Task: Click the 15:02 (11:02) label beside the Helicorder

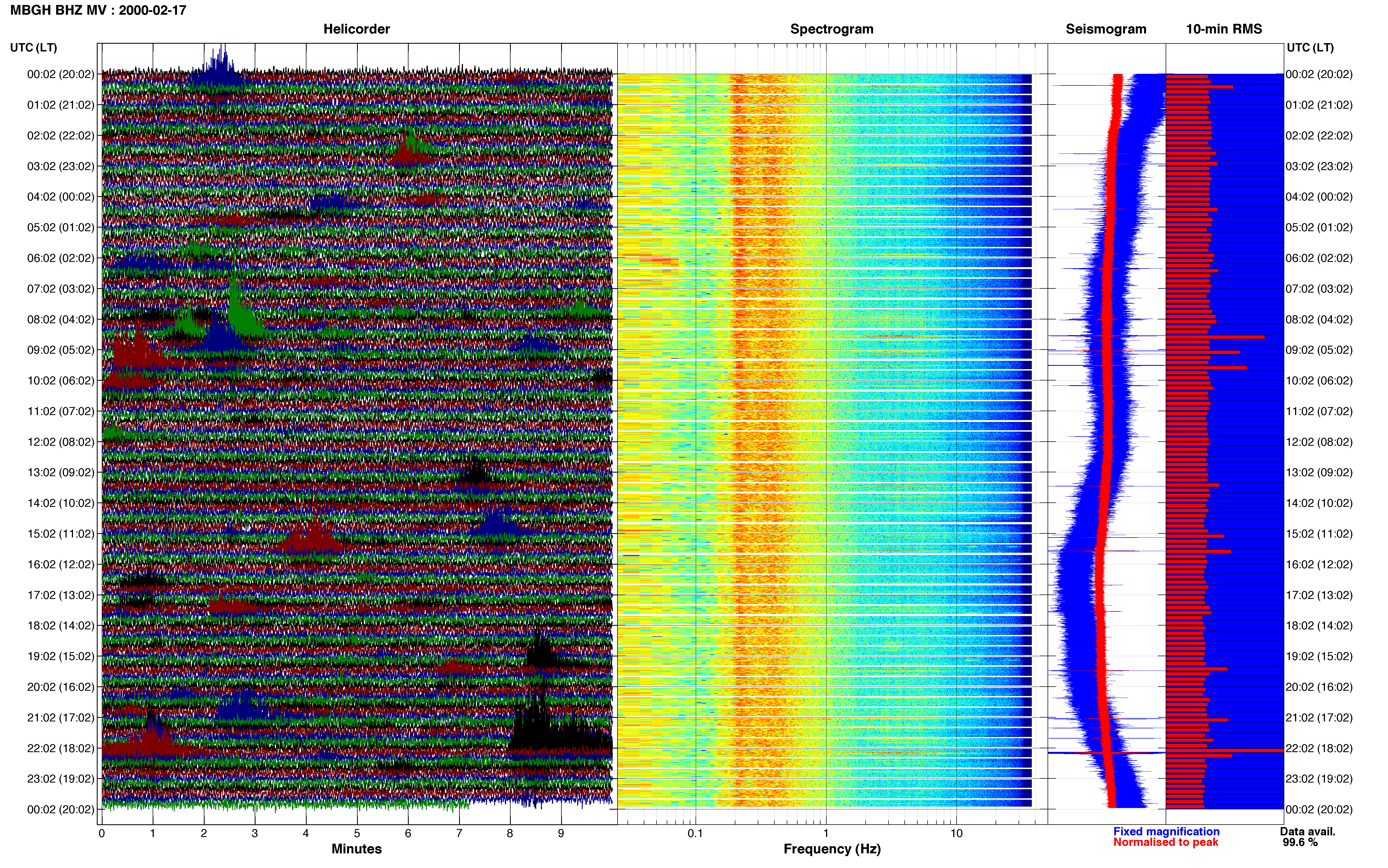Action: tap(61, 534)
